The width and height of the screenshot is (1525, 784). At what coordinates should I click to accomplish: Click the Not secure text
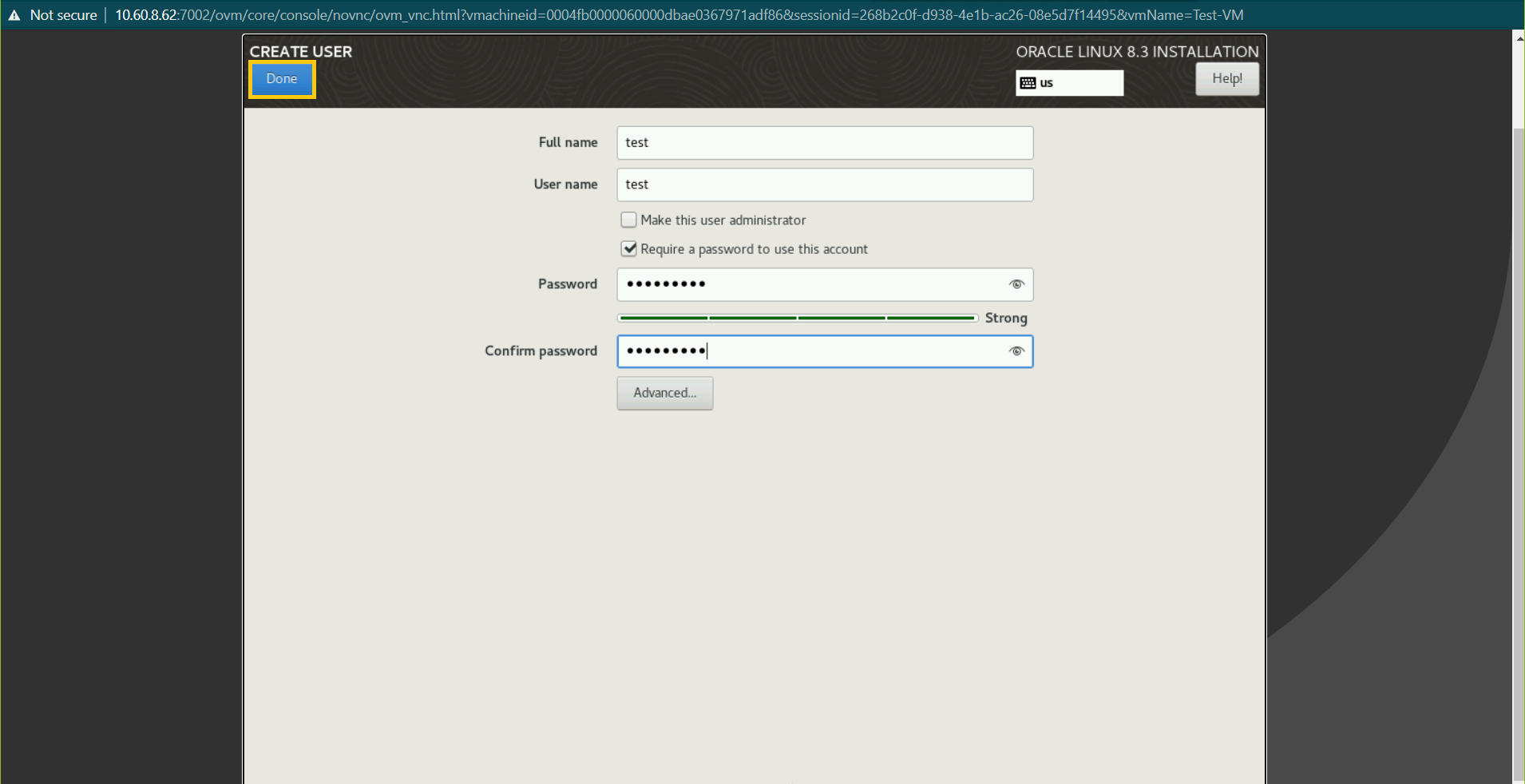pyautogui.click(x=63, y=15)
